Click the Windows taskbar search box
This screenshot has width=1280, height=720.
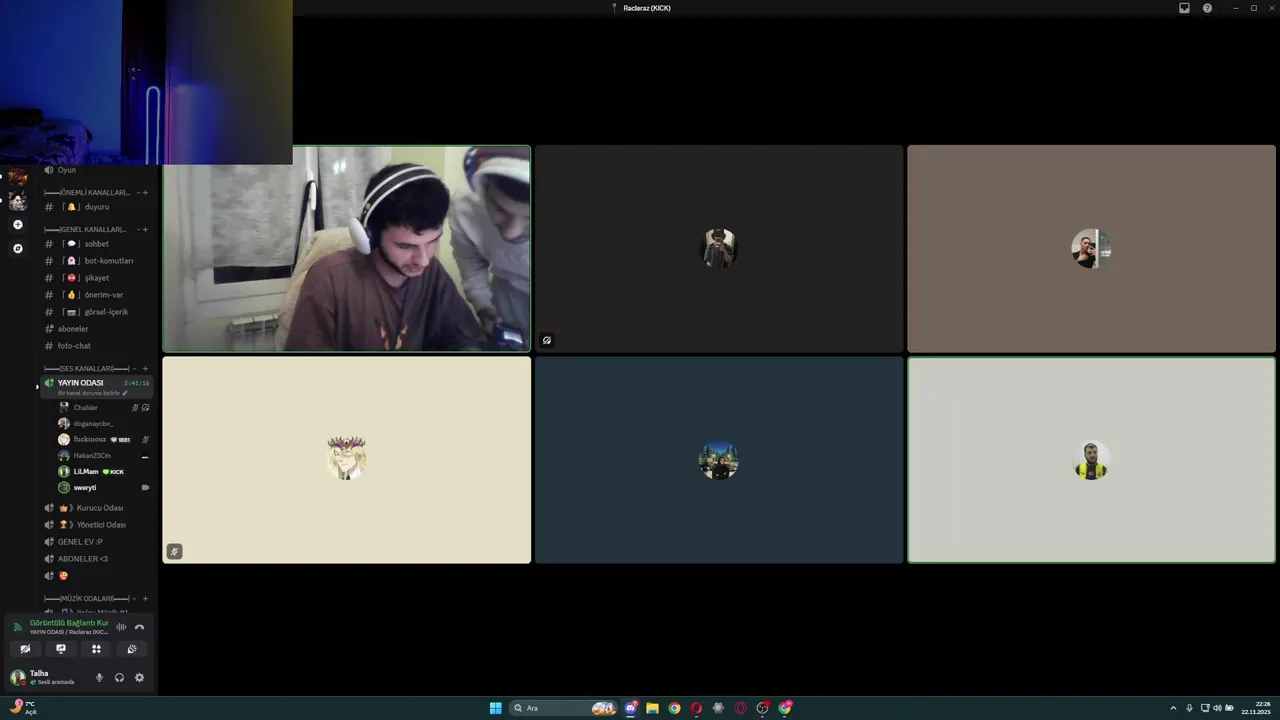point(564,708)
